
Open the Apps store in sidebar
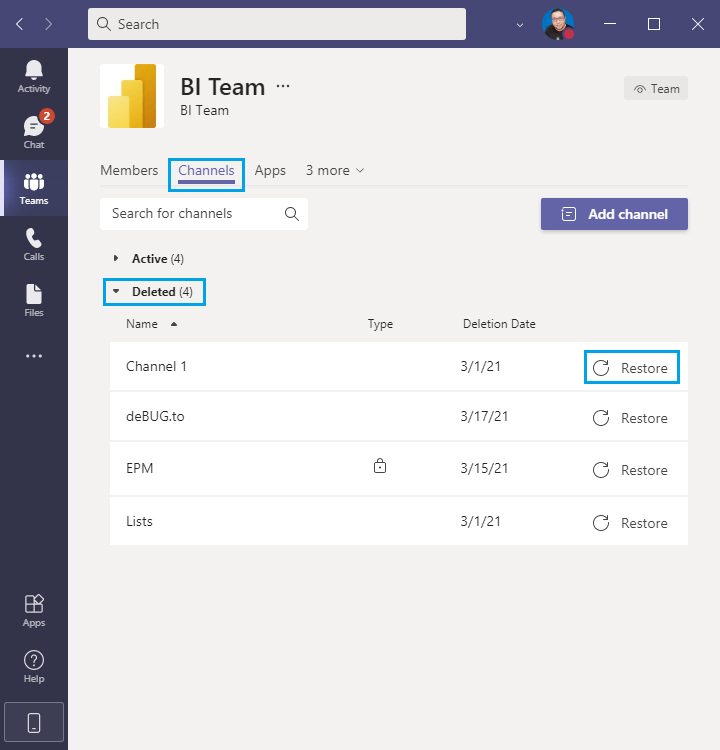coord(34,610)
